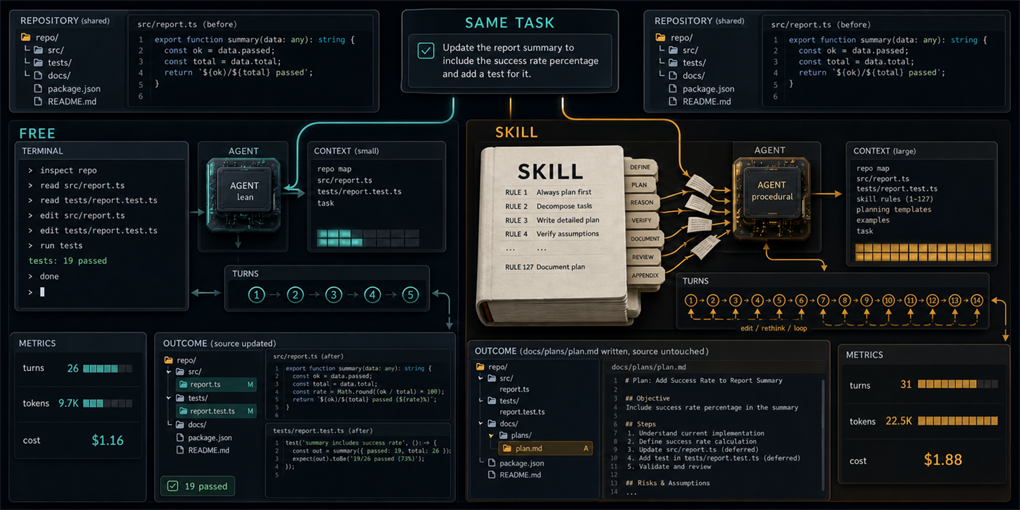Click orange turn circle 7
Viewport: 1020px width, 510px height.
[x=823, y=301]
